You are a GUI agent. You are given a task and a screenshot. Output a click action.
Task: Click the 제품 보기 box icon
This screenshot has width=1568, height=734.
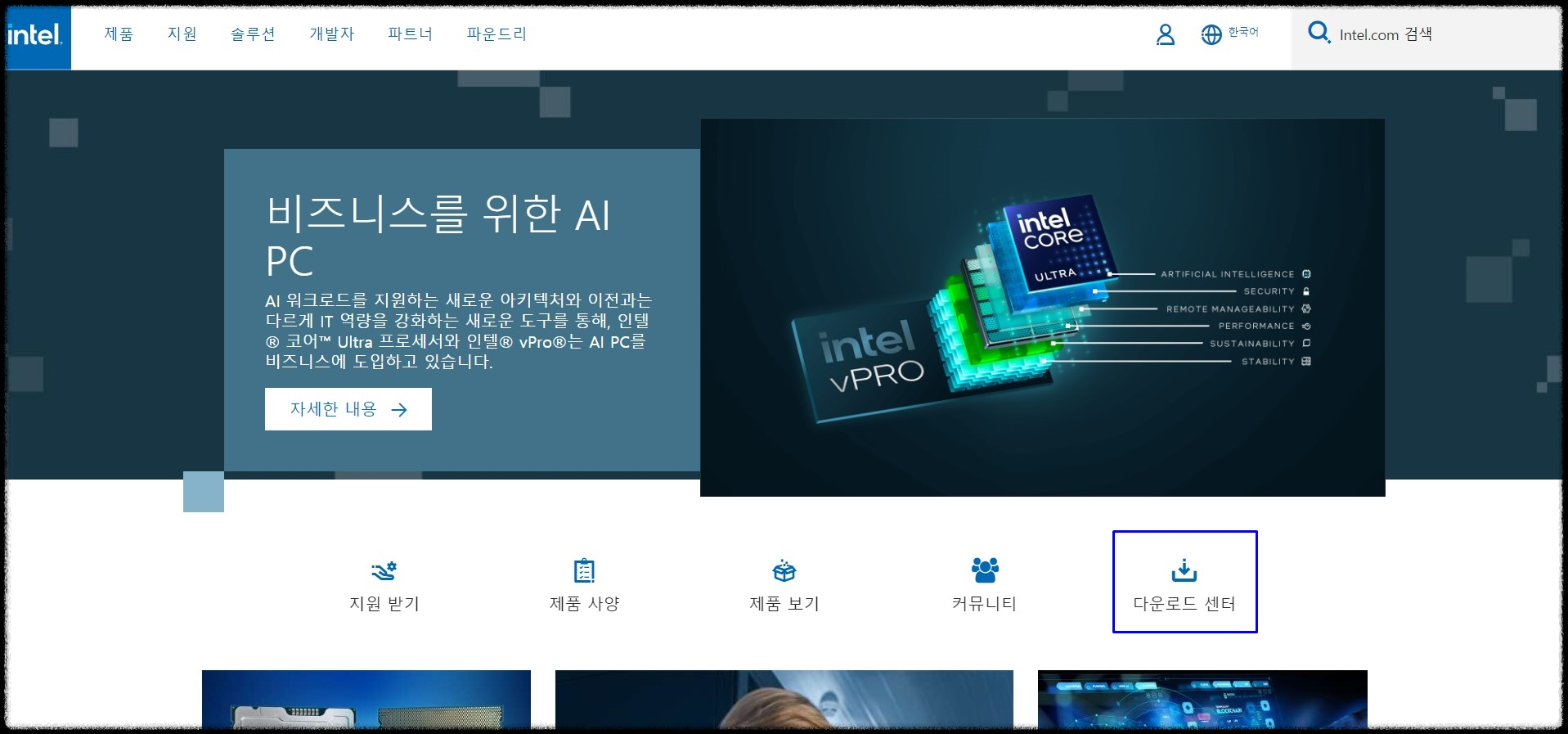(784, 570)
